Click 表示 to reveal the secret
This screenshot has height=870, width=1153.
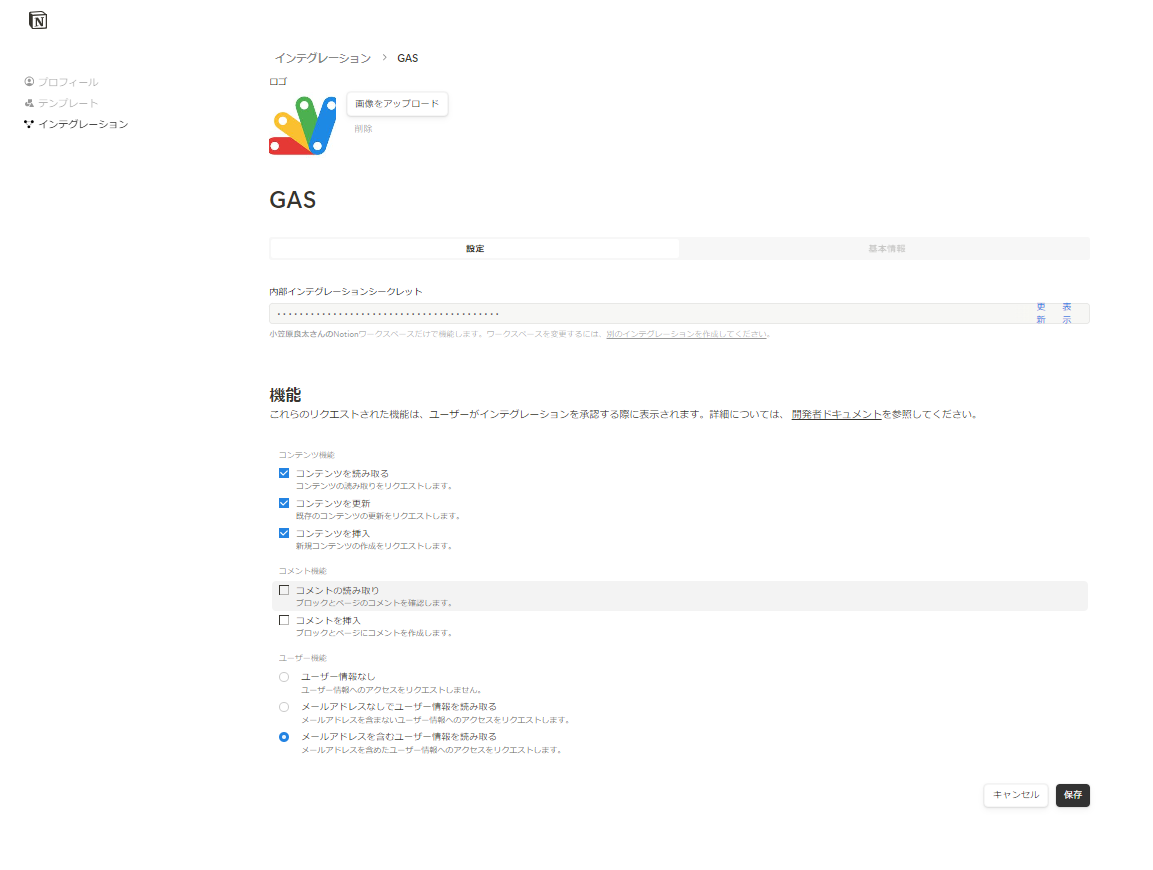[x=1067, y=313]
